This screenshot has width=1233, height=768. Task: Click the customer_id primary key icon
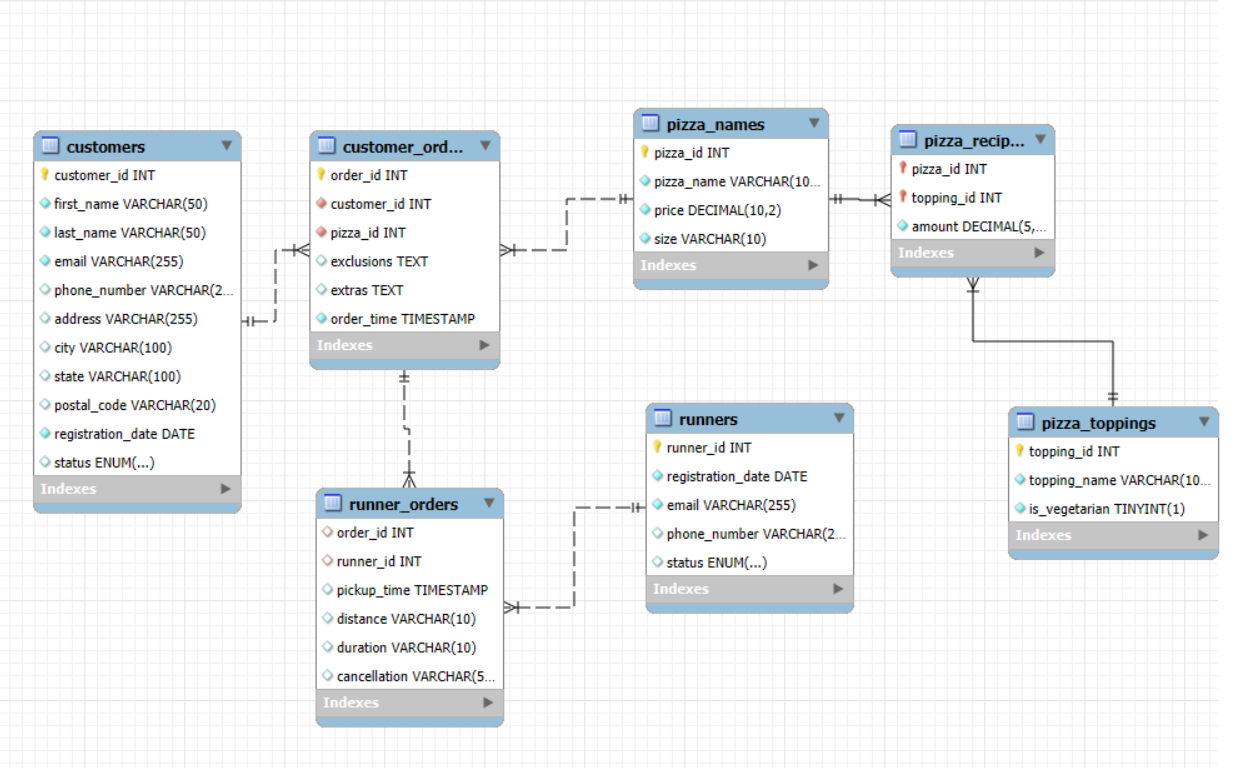click(x=44, y=175)
